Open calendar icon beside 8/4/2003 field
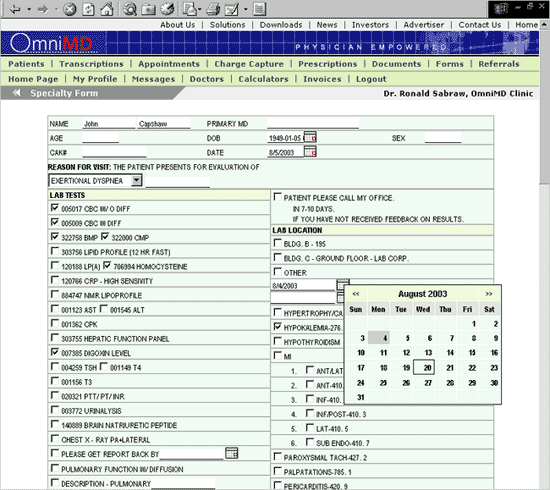Image resolution: width=550 pixels, height=490 pixels. coord(343,283)
